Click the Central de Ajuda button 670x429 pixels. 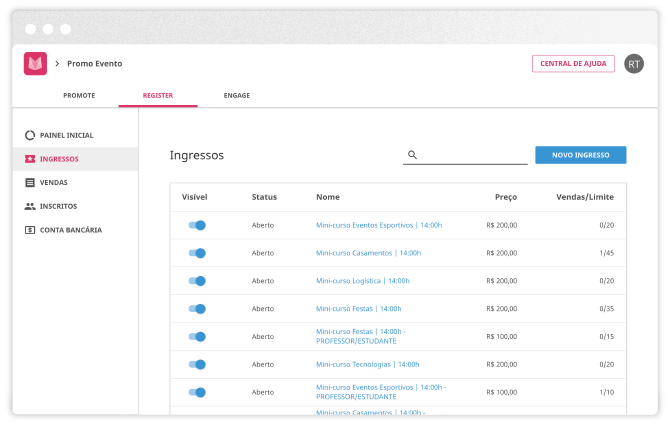pos(573,64)
